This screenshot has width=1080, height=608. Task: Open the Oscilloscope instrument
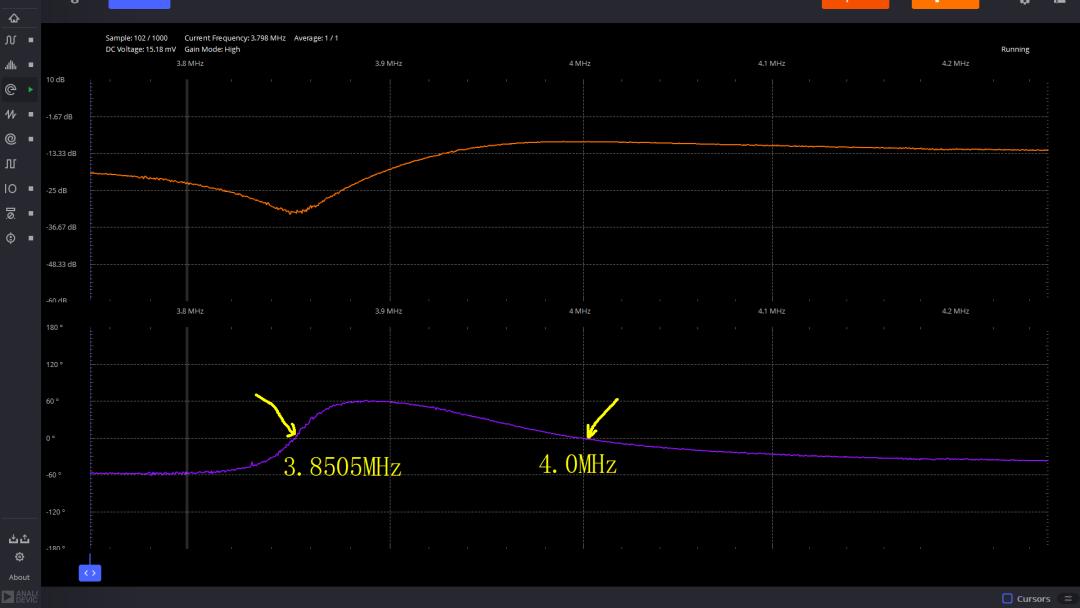point(11,40)
